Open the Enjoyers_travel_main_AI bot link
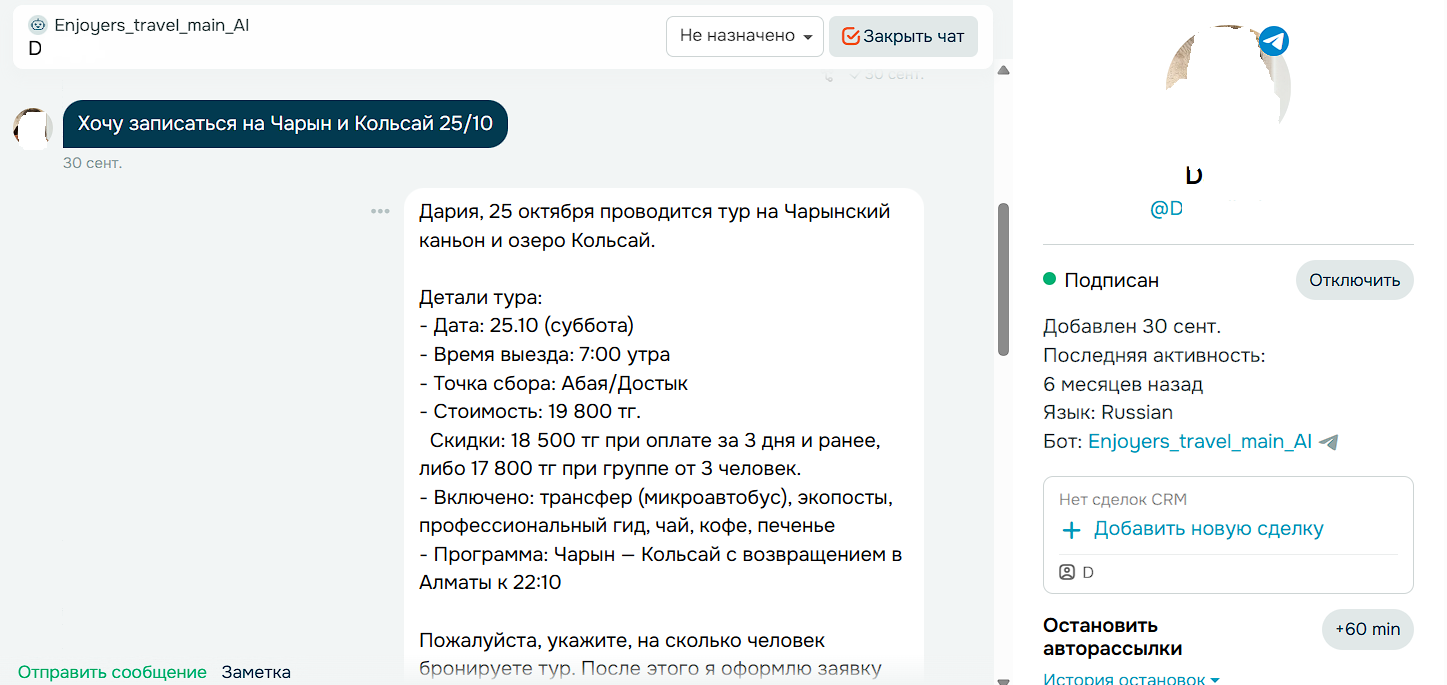The image size is (1447, 685). pyautogui.click(x=1199, y=441)
